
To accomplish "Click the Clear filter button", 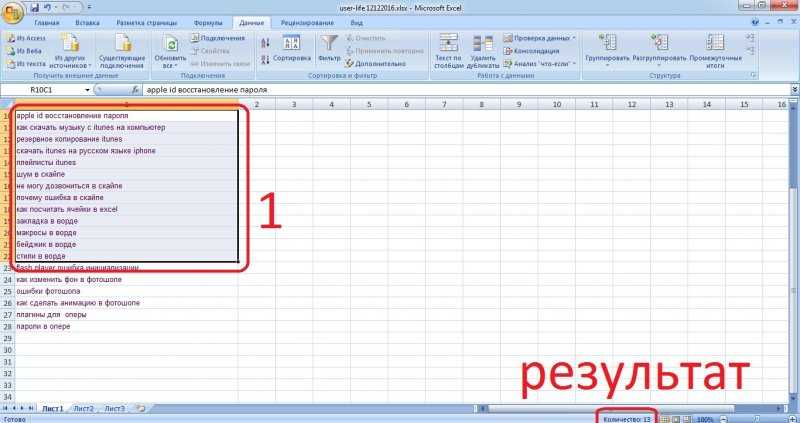I will 366,38.
